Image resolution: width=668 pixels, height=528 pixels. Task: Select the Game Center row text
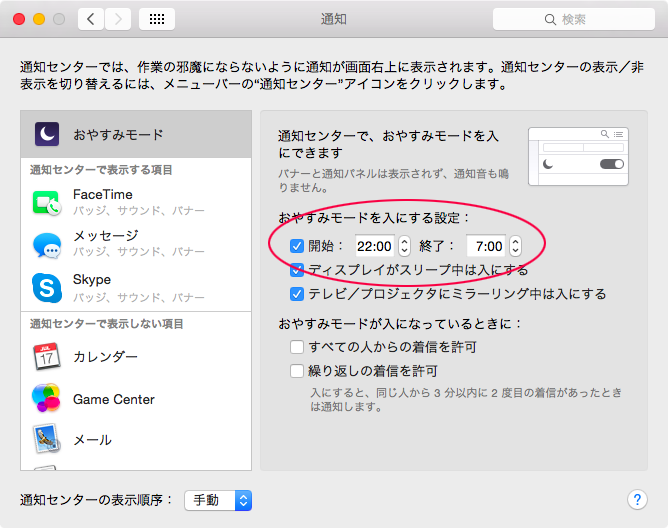[x=114, y=399]
